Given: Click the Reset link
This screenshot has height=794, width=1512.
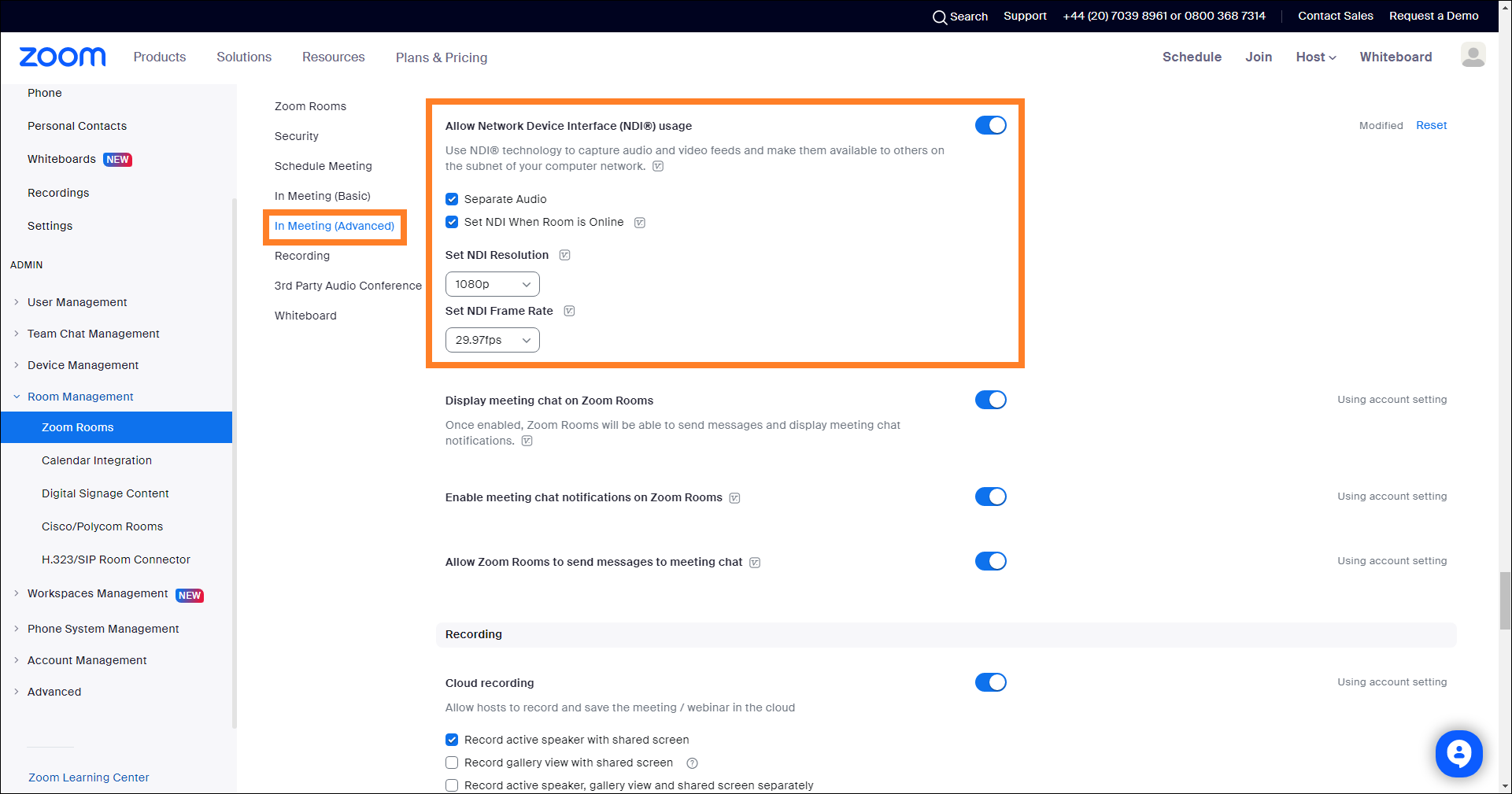Looking at the screenshot, I should click(1431, 125).
